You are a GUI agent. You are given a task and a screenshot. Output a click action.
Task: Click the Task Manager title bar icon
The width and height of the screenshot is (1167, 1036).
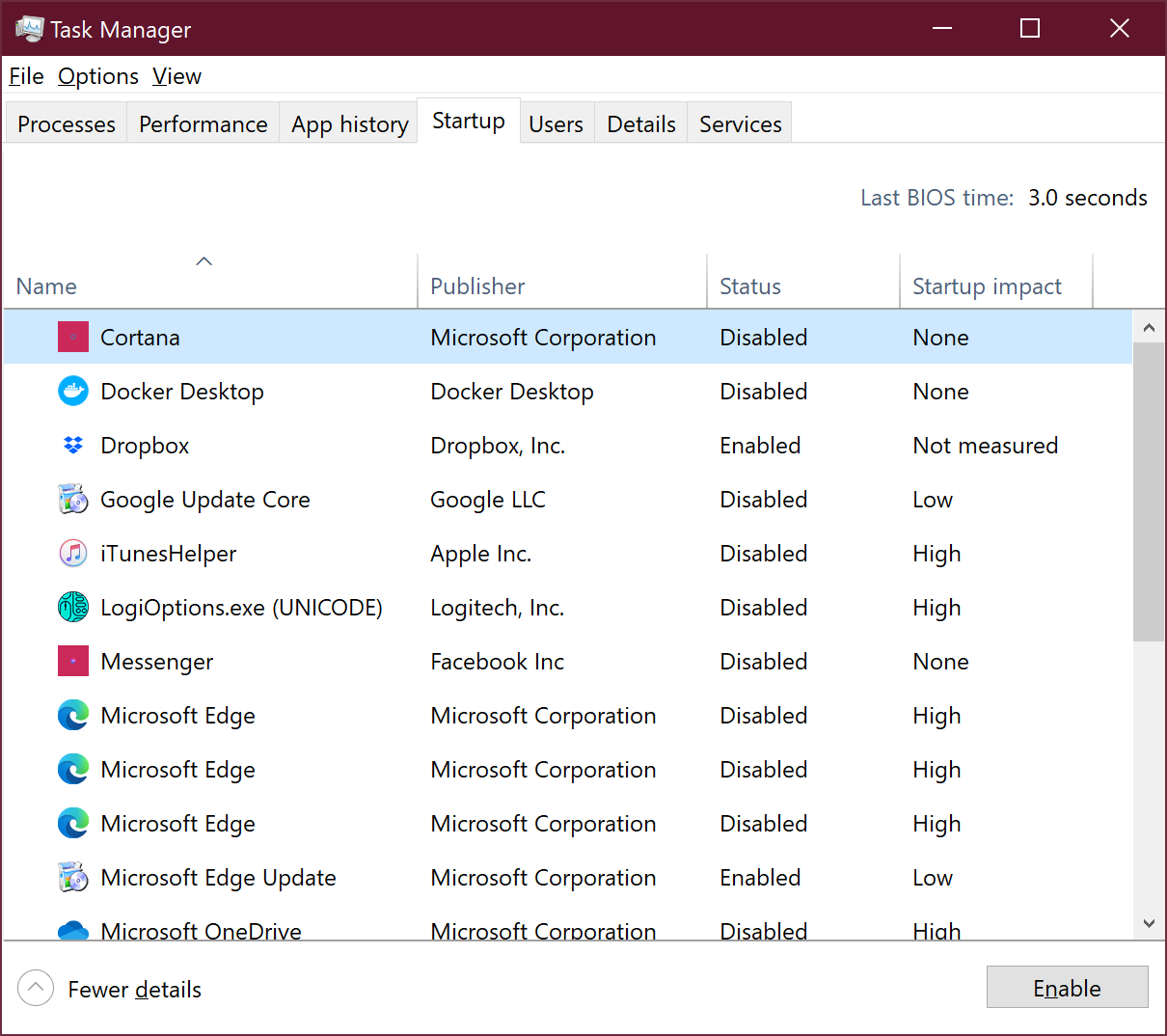pos(29,29)
